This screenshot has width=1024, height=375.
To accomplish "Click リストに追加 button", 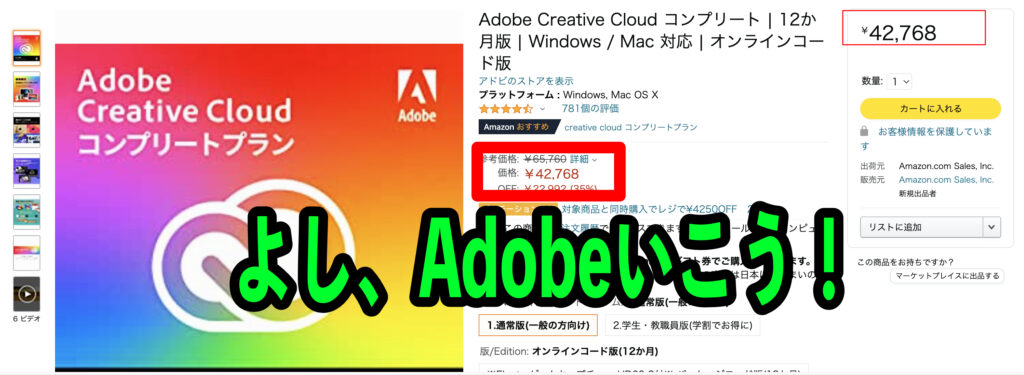I will [x=921, y=227].
